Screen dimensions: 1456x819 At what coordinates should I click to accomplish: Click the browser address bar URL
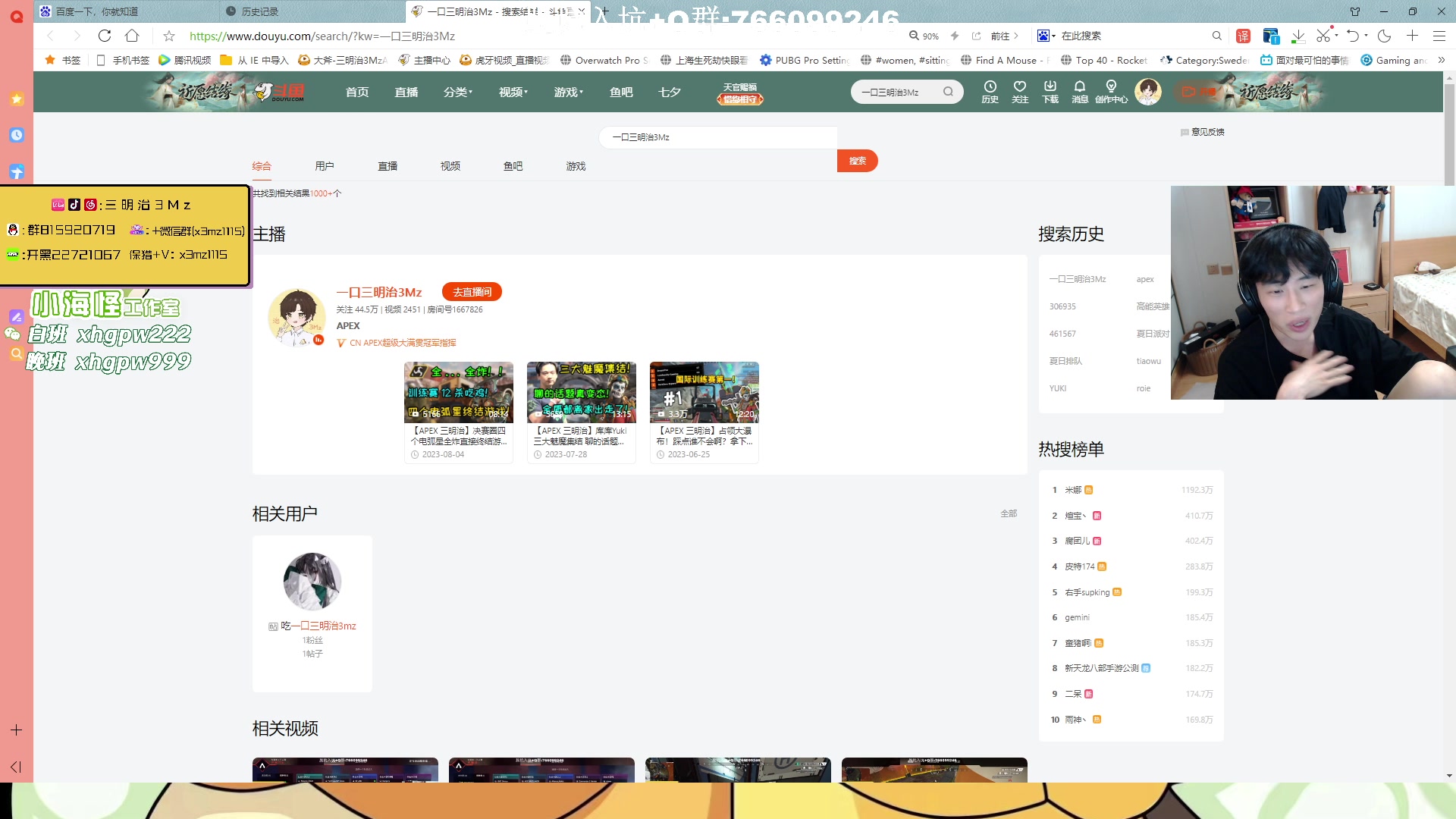point(322,36)
